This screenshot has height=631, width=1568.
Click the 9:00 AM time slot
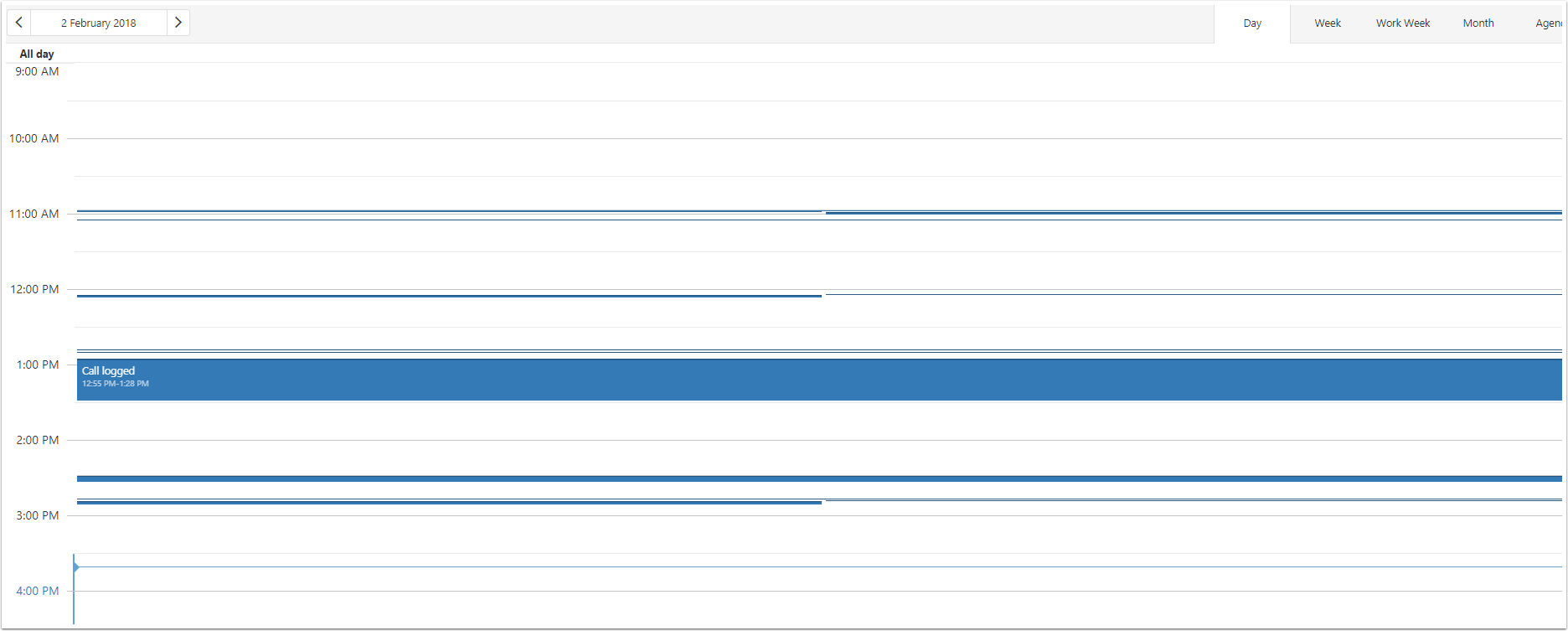814,82
